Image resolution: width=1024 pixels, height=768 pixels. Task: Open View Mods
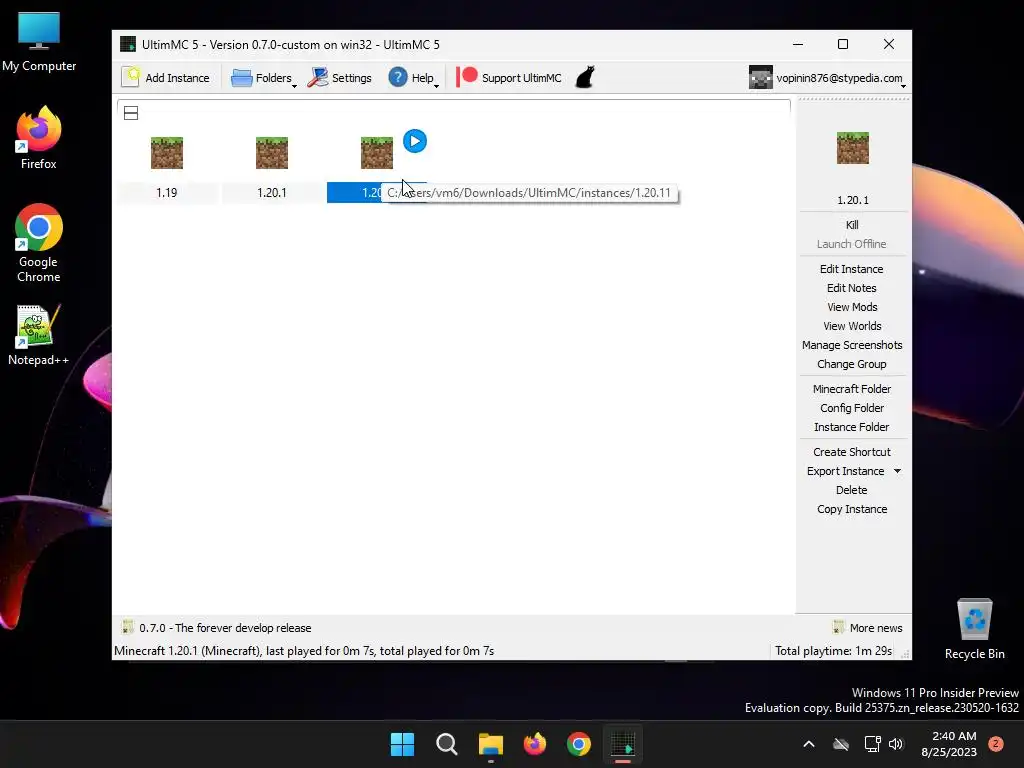[x=852, y=307]
